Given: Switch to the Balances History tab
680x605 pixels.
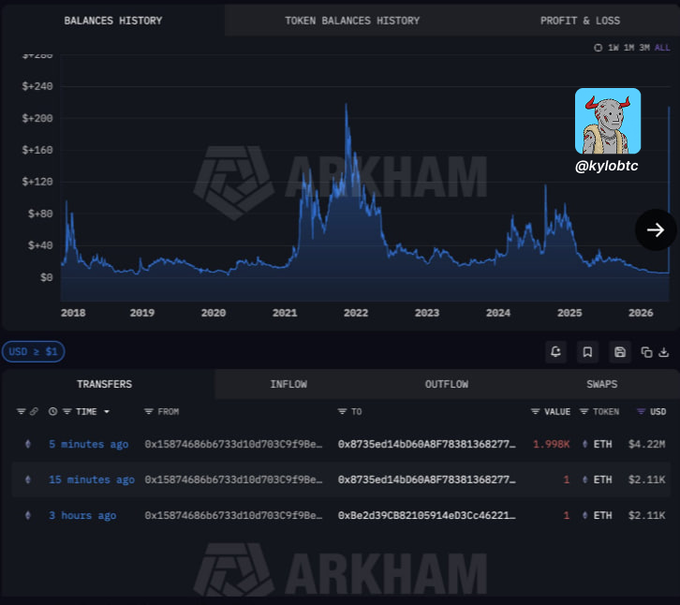Looking at the screenshot, I should [x=113, y=20].
